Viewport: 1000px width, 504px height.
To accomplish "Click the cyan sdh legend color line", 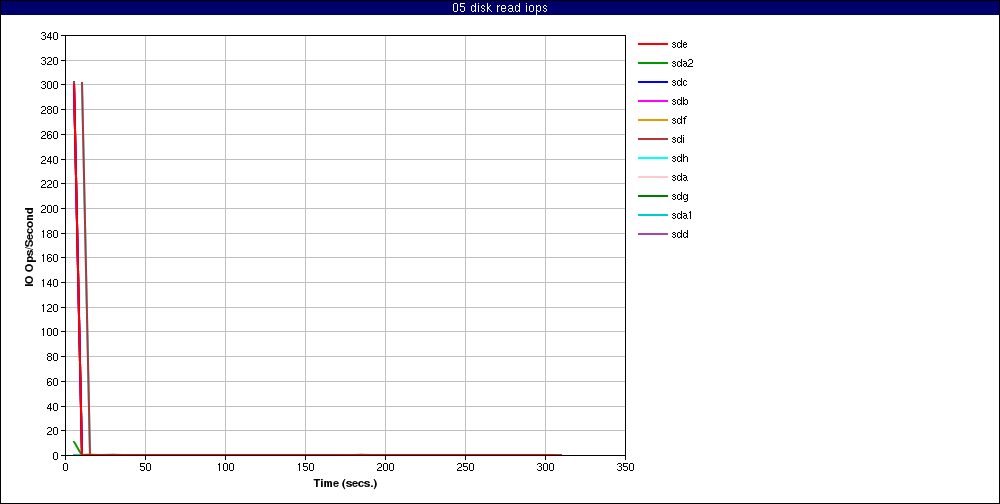I will click(x=652, y=158).
